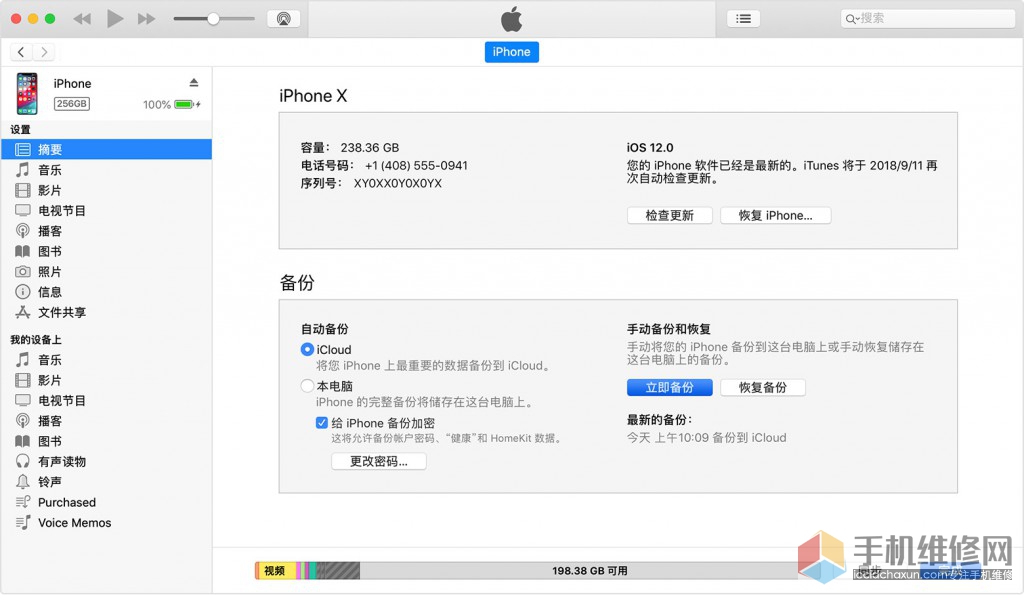Viewport: 1024px width, 595px height.
Task: Open 电视节目 under 设置
Action: 106,210
